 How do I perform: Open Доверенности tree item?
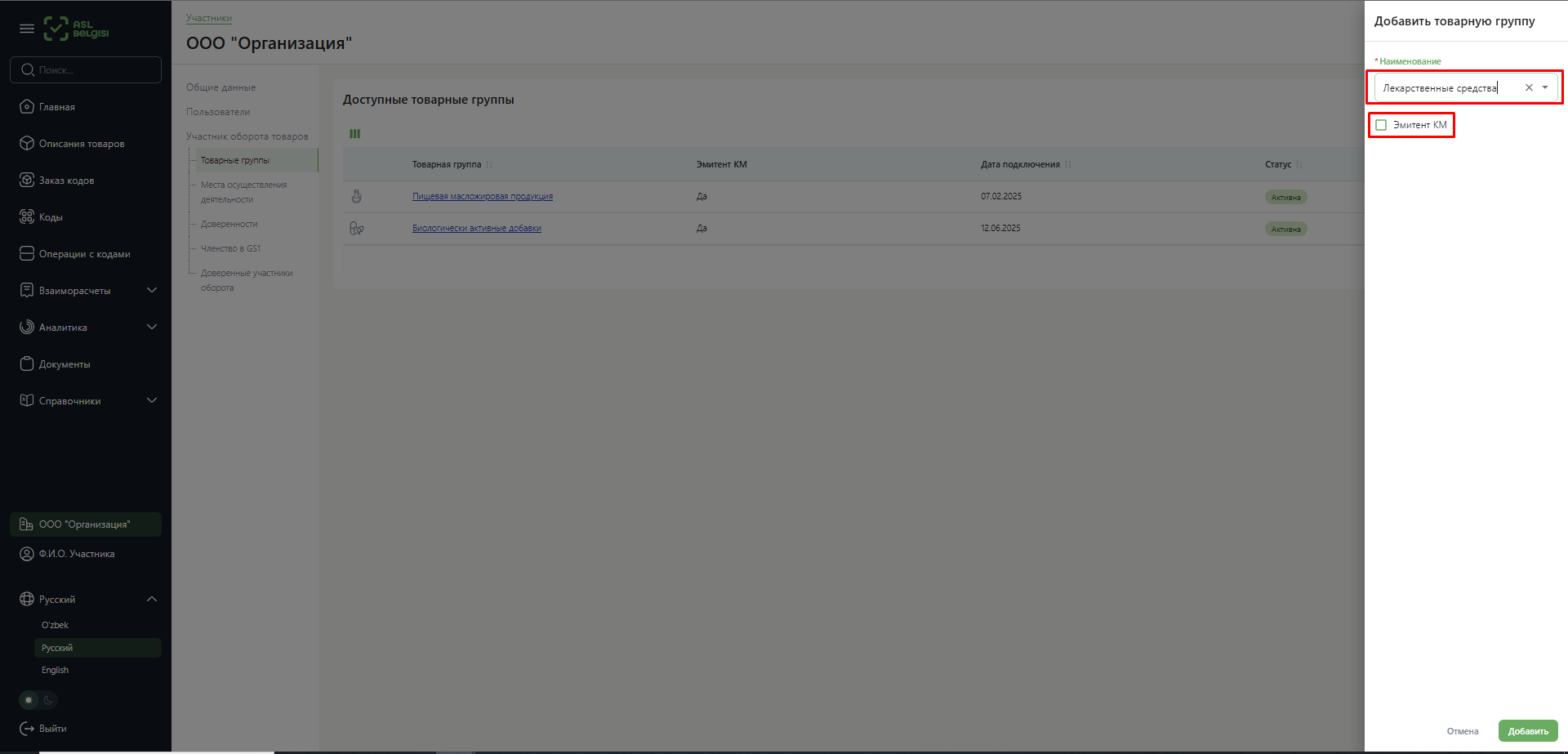point(229,225)
